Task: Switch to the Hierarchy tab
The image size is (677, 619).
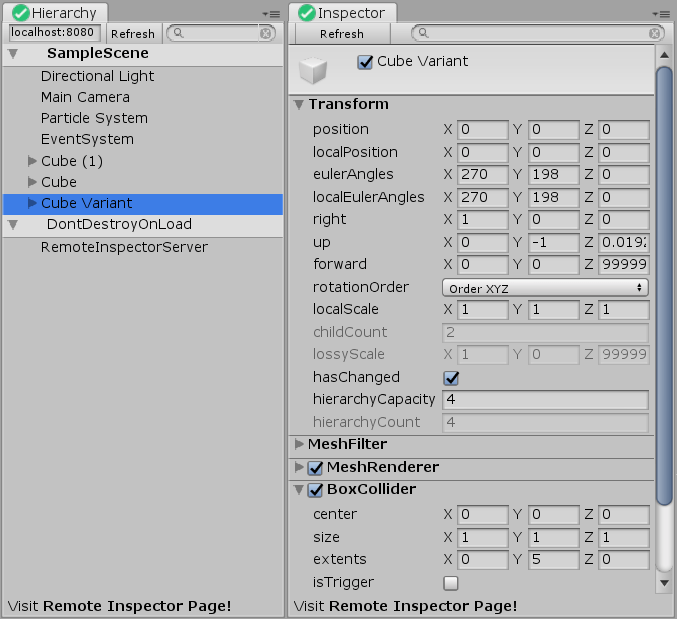Action: [x=55, y=13]
